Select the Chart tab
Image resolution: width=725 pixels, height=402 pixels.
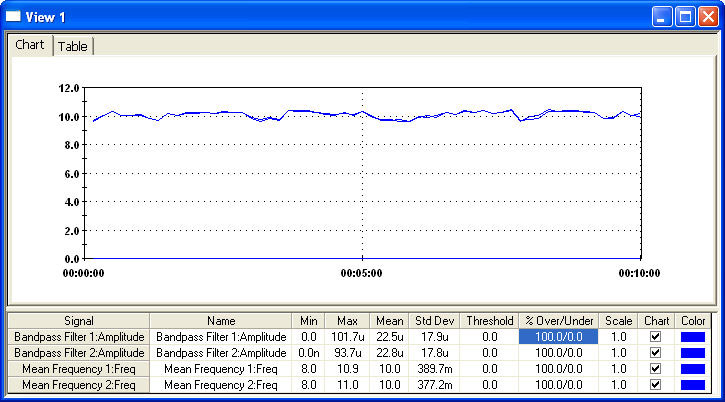pos(30,45)
